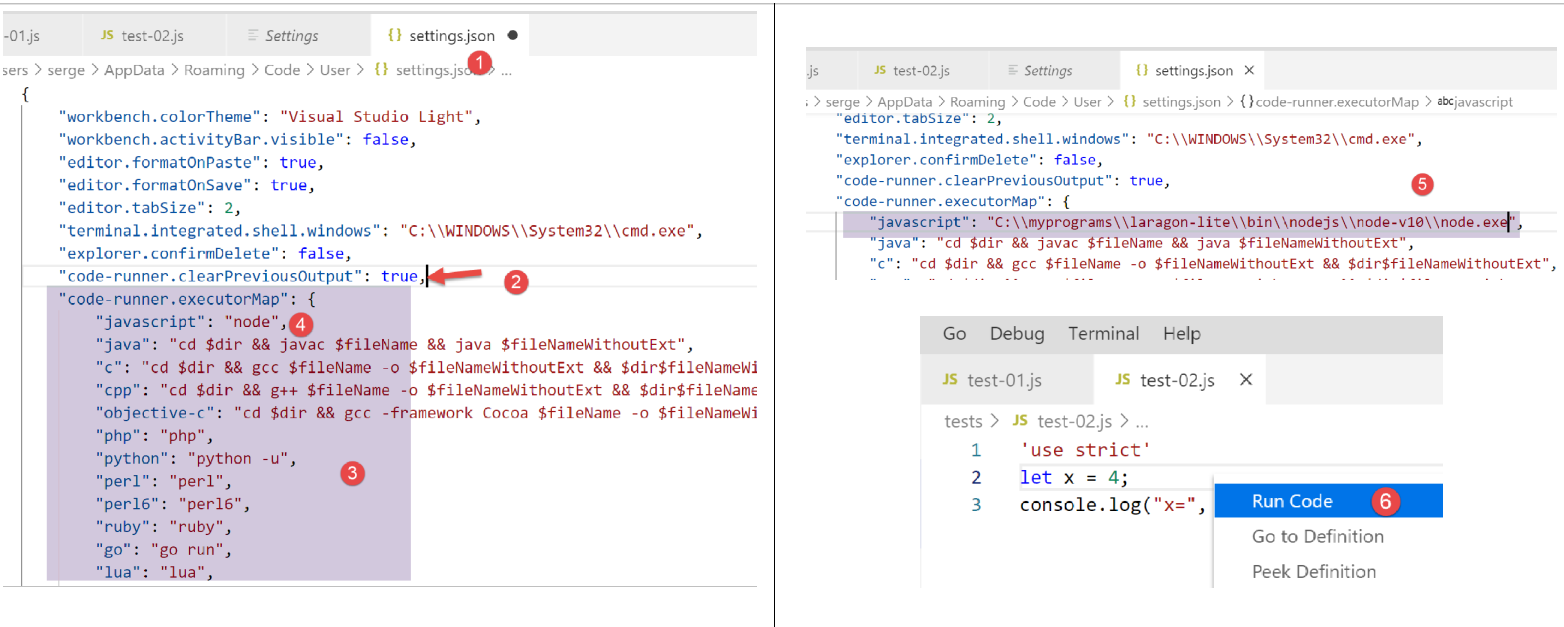Click the JS icon in the tests breadcrumb path

[1020, 420]
